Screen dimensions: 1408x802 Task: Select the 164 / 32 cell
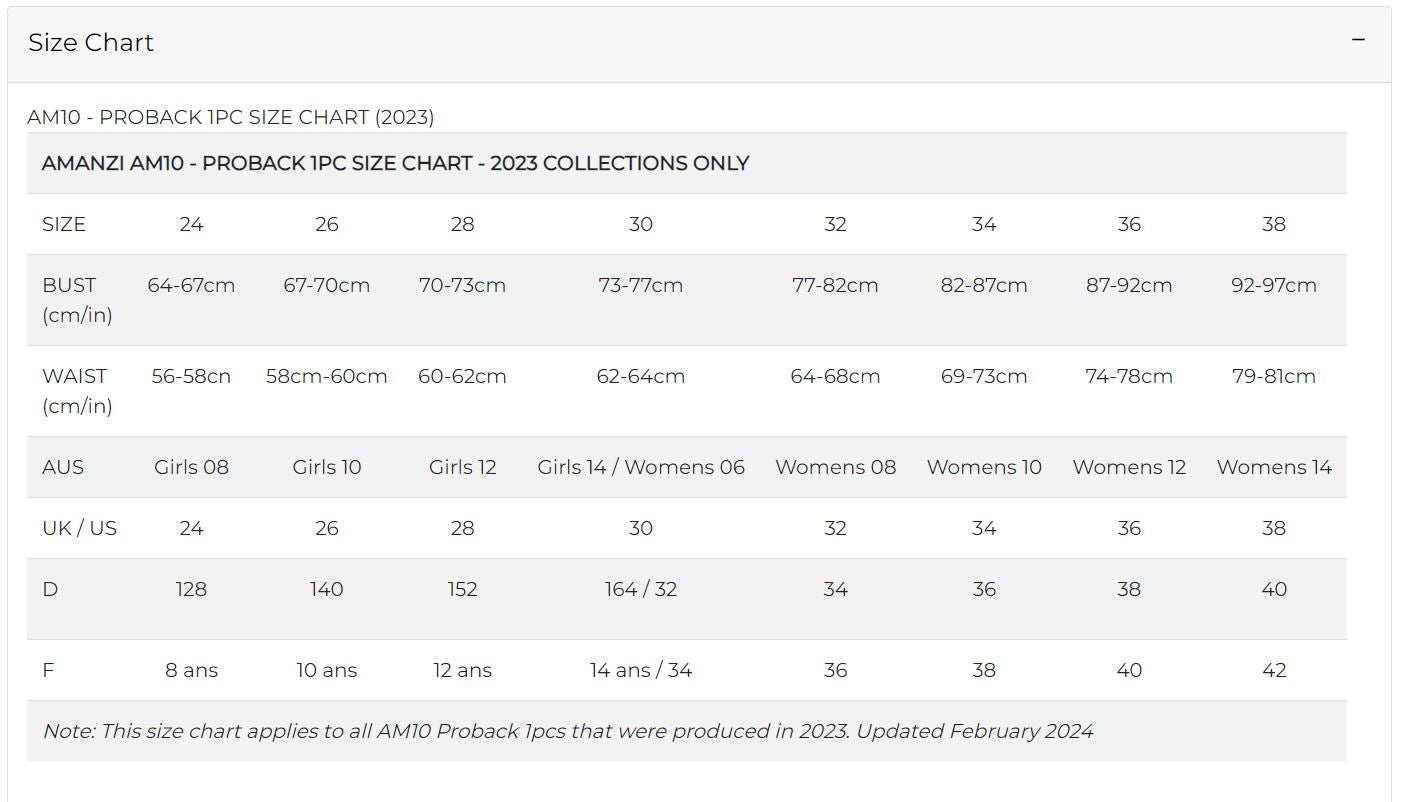[640, 589]
